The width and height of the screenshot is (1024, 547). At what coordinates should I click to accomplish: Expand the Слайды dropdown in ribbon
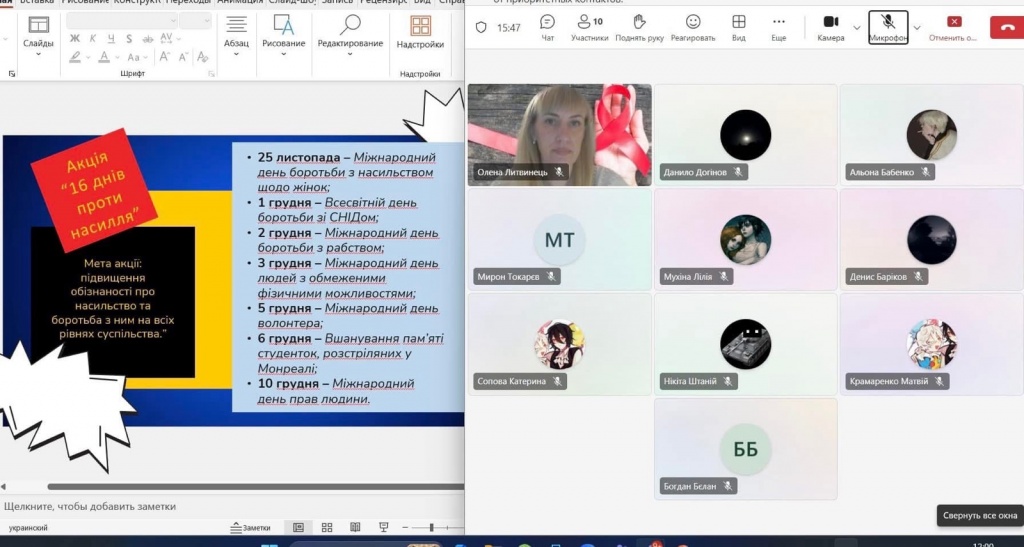pyautogui.click(x=39, y=54)
